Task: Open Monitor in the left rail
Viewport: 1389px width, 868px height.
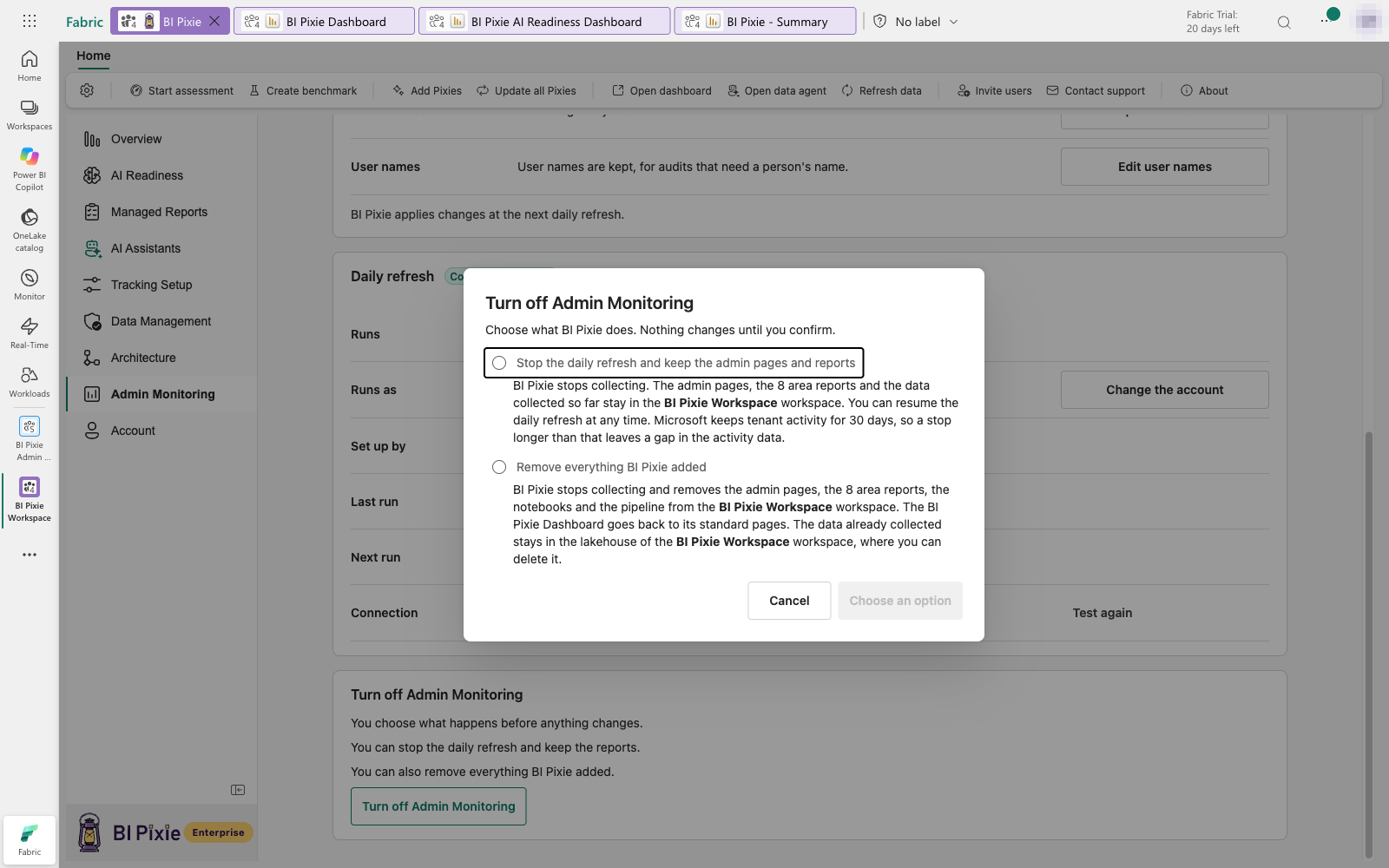Action: [30, 284]
